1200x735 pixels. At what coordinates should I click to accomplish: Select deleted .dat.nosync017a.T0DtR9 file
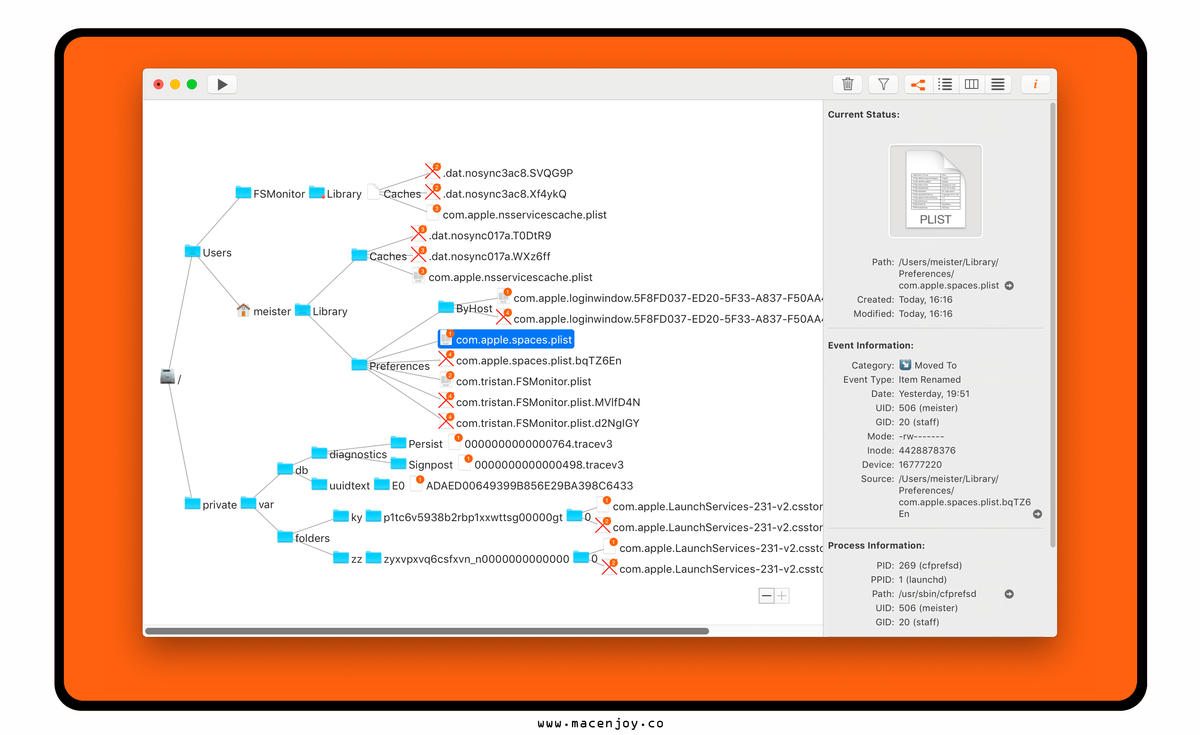(x=481, y=236)
